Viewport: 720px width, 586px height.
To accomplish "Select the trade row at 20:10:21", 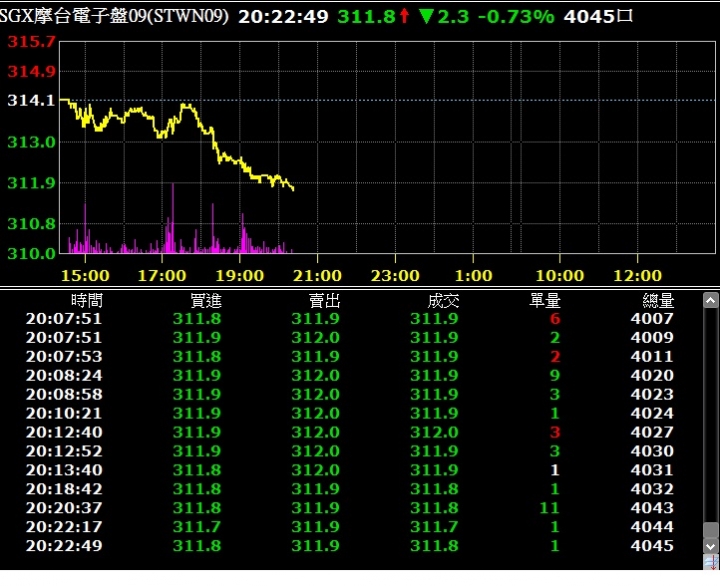I will tap(350, 413).
